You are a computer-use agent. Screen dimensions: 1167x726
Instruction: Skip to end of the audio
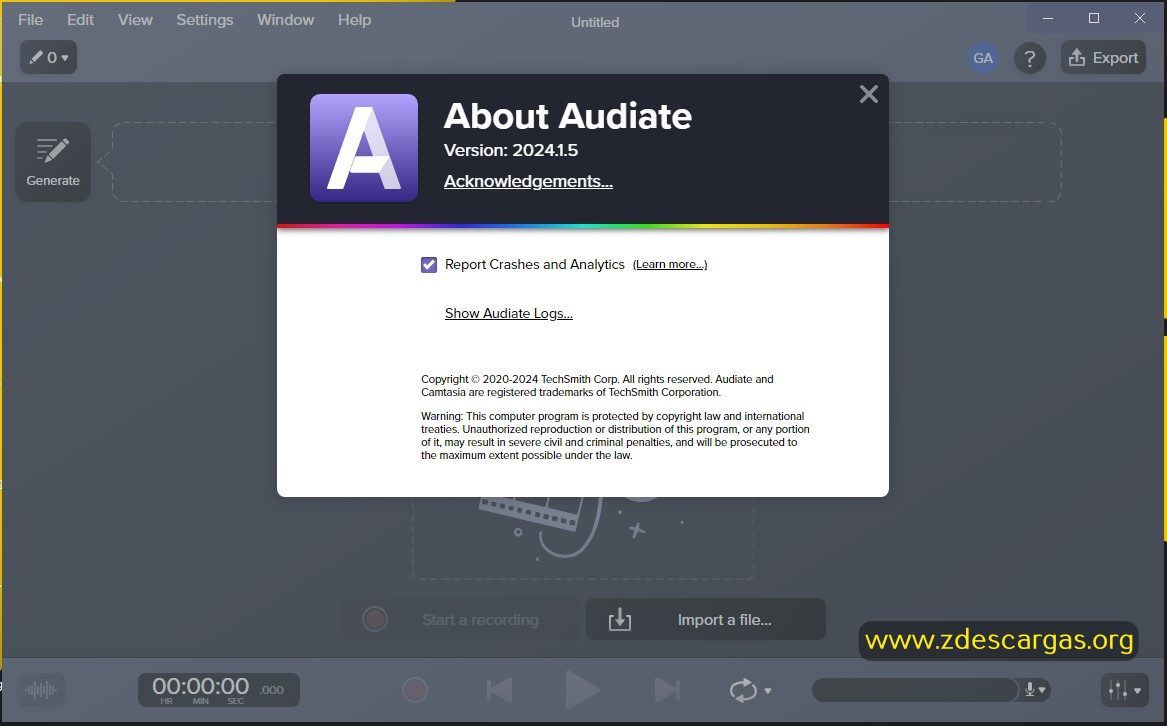667,690
